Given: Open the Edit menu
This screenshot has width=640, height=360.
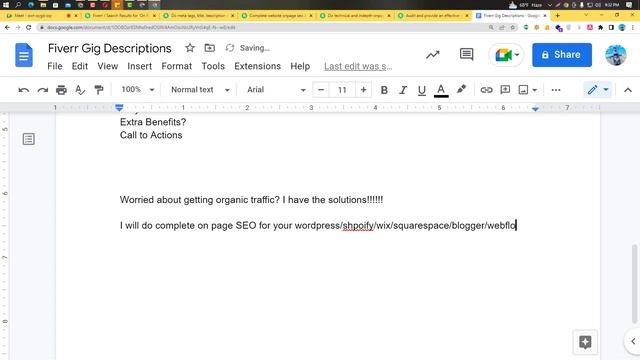Looking at the screenshot, I should [x=80, y=66].
